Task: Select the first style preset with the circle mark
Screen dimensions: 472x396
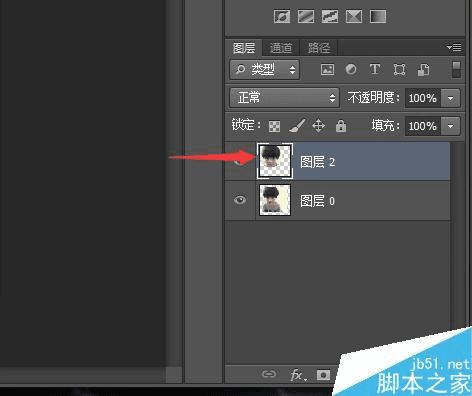Action: (x=282, y=16)
